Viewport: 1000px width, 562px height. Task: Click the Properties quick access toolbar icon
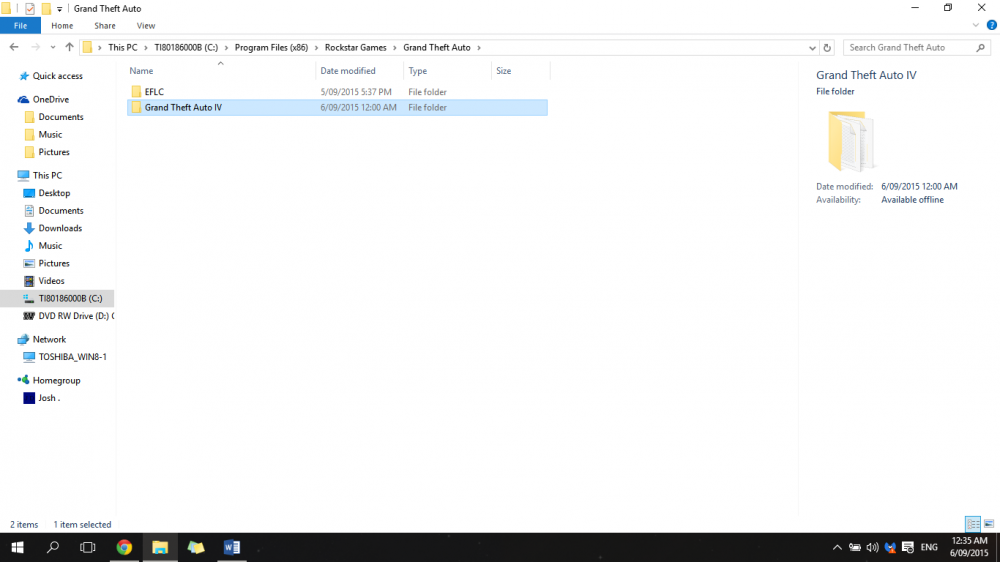point(30,9)
